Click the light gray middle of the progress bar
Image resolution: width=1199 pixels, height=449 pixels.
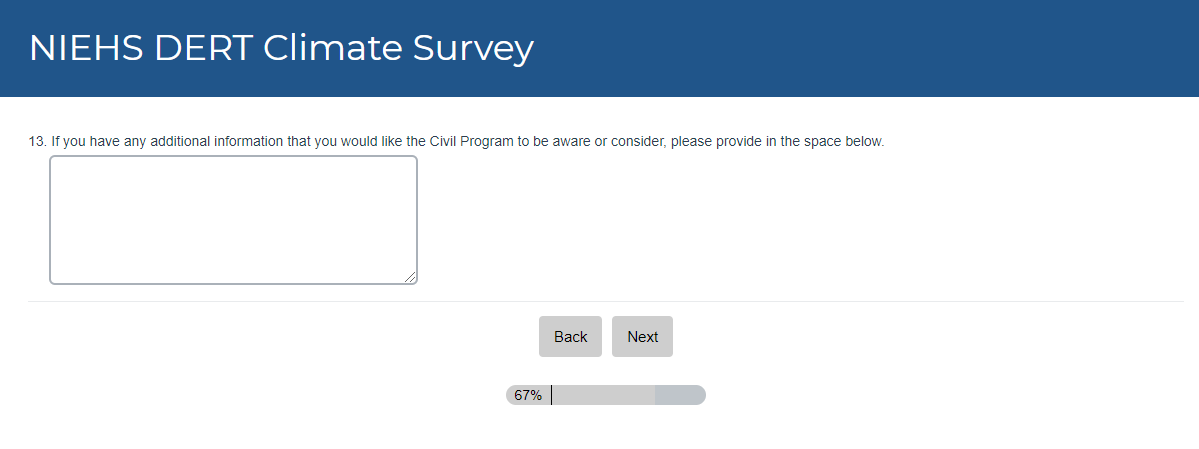603,395
